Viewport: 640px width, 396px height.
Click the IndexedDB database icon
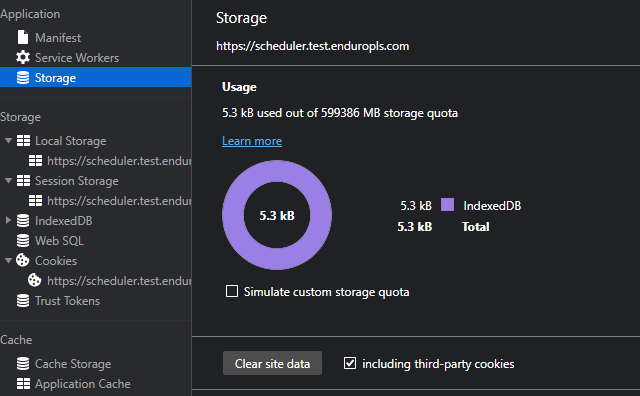point(23,220)
